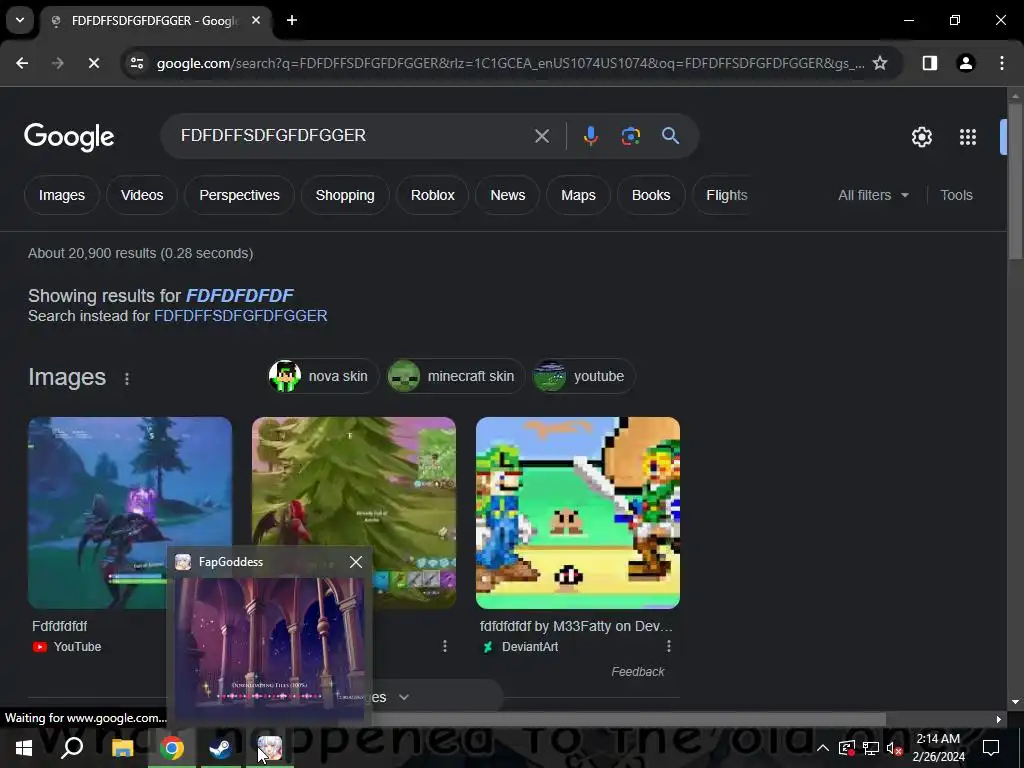The height and width of the screenshot is (768, 1024).
Task: Open options for the DeviantArt image result
Action: pyautogui.click(x=669, y=647)
